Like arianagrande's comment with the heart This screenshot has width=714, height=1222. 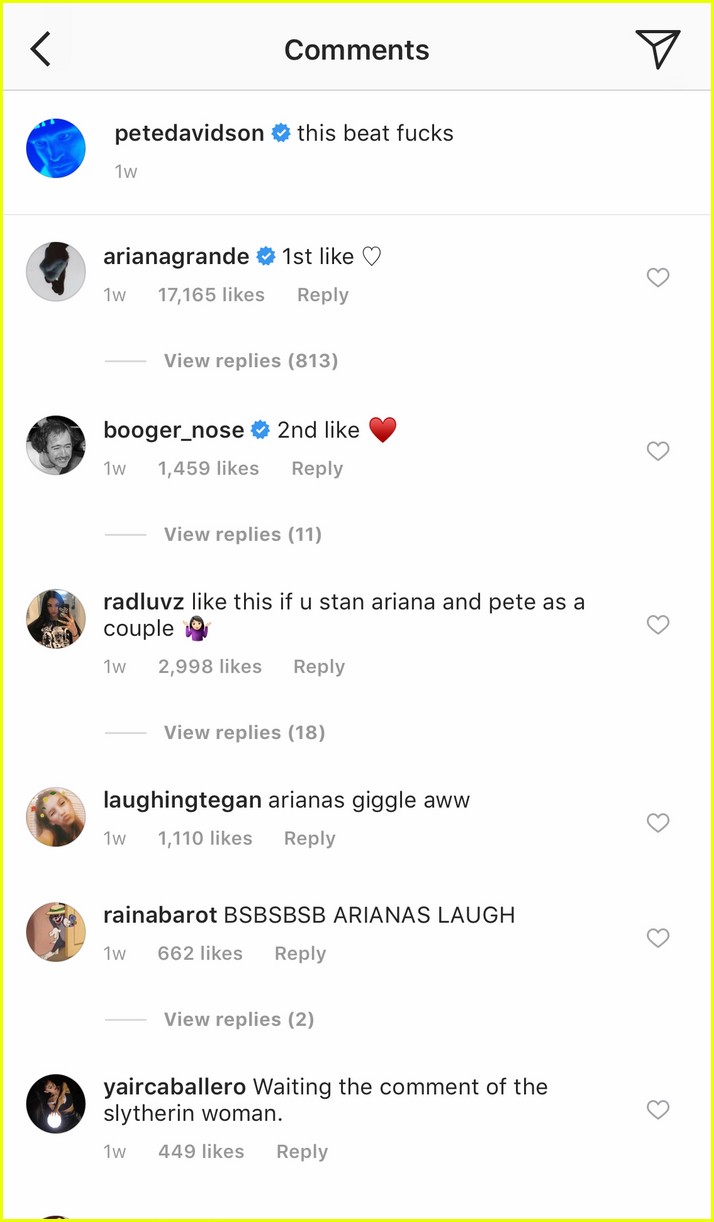657,278
